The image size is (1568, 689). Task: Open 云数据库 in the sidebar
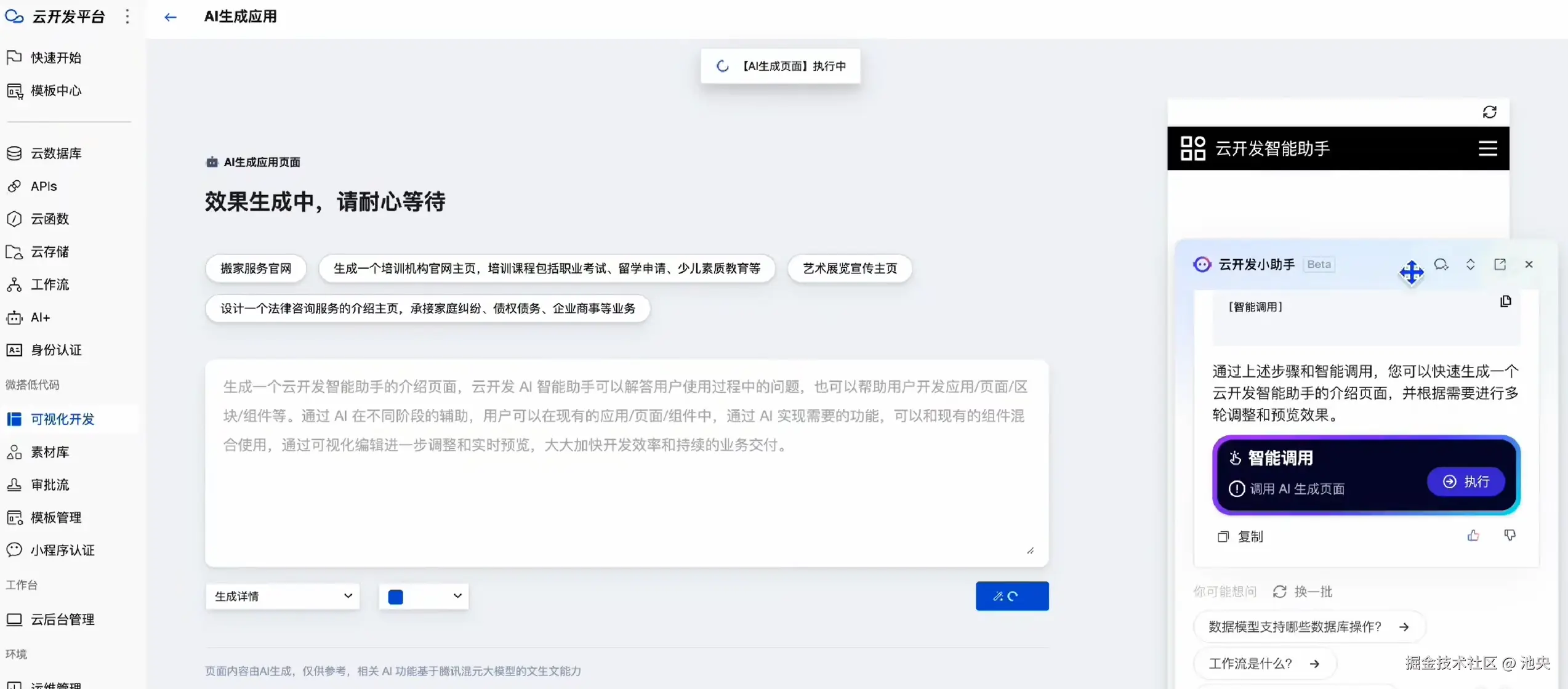(x=56, y=153)
